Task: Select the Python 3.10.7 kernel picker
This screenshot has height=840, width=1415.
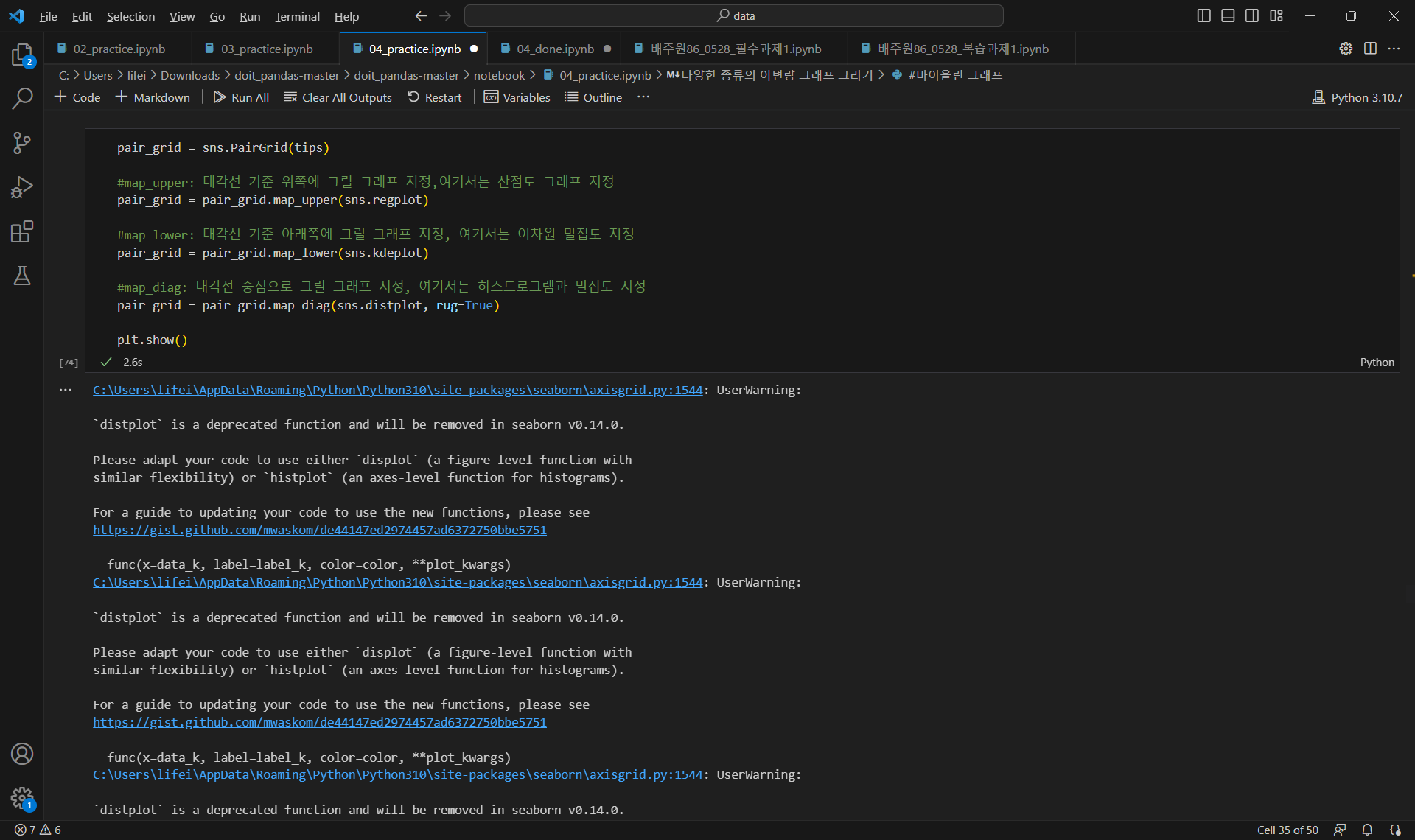Action: pos(1357,97)
